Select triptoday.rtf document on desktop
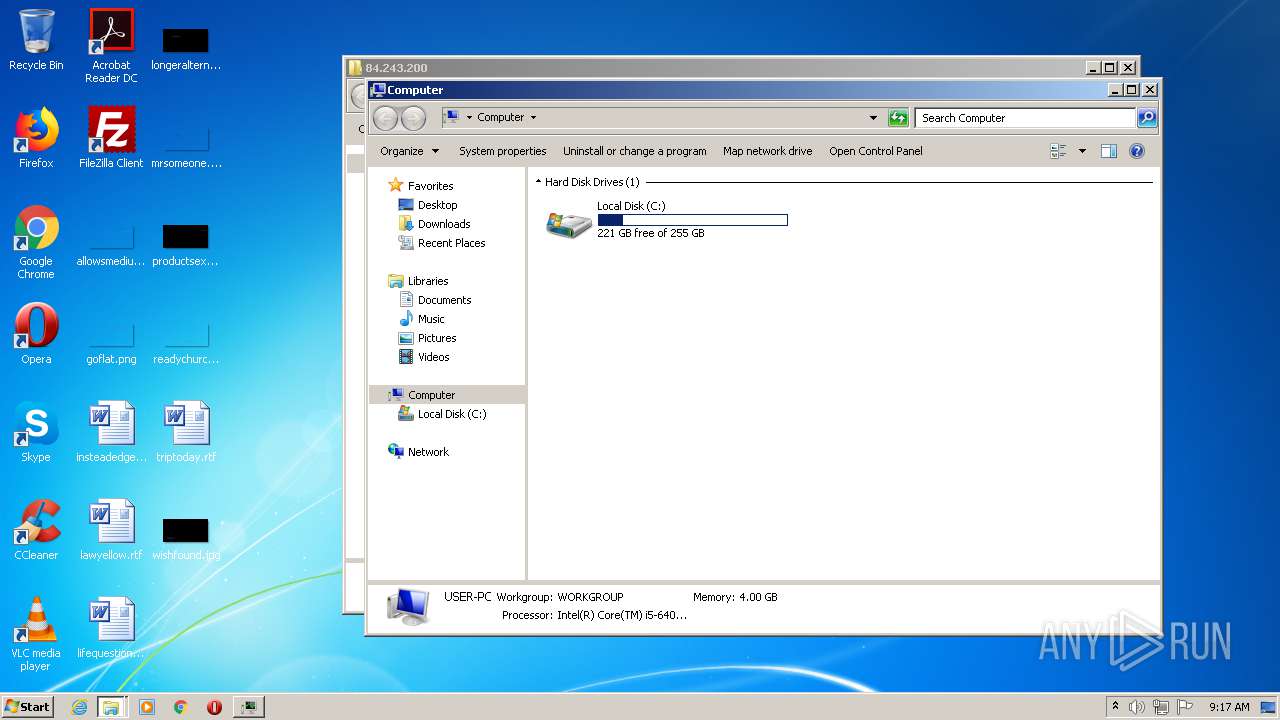This screenshot has height=720, width=1280. click(186, 432)
